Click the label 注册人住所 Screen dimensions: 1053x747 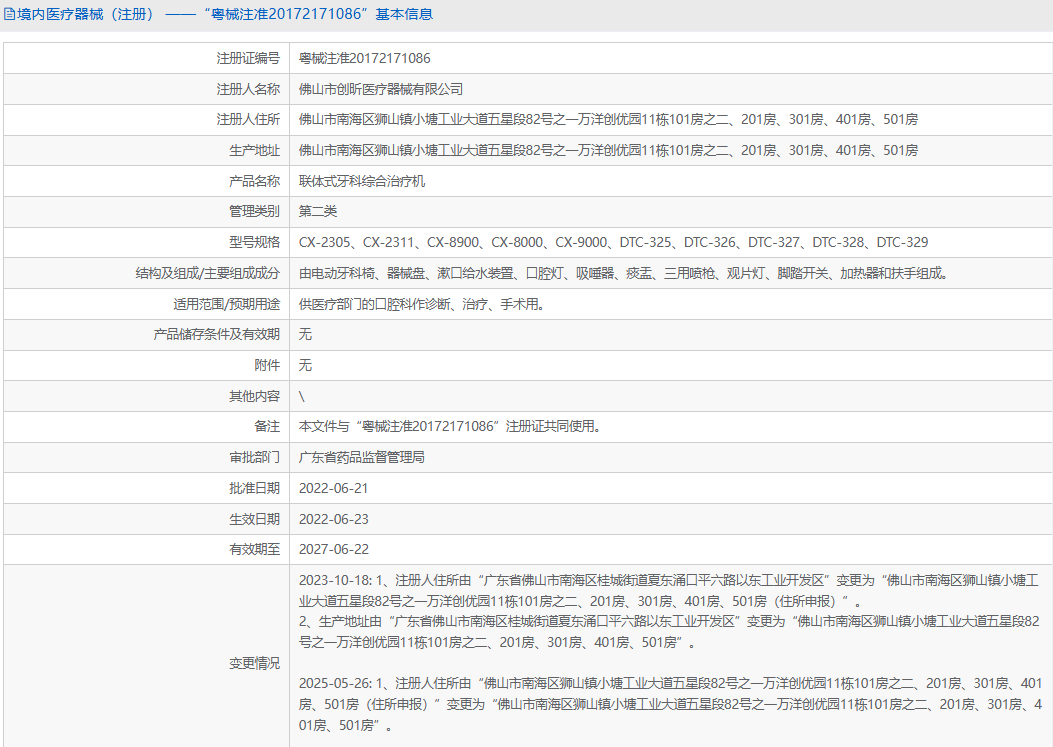click(x=248, y=120)
